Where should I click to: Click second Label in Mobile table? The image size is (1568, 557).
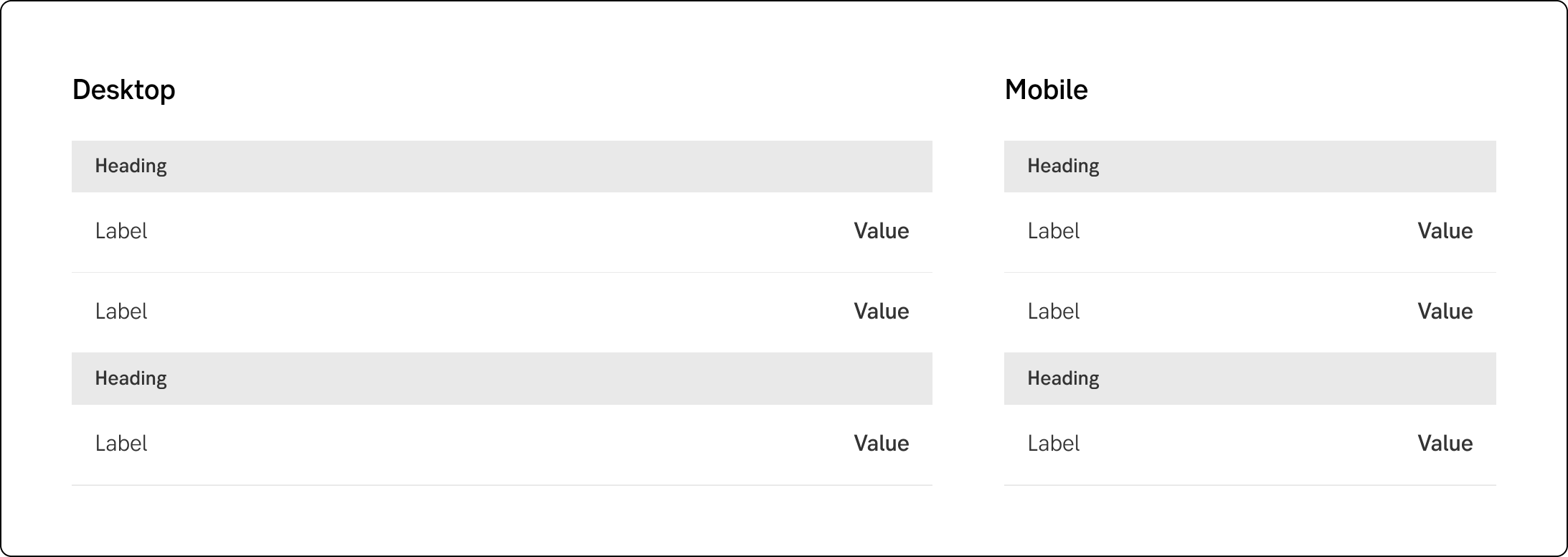click(1053, 312)
